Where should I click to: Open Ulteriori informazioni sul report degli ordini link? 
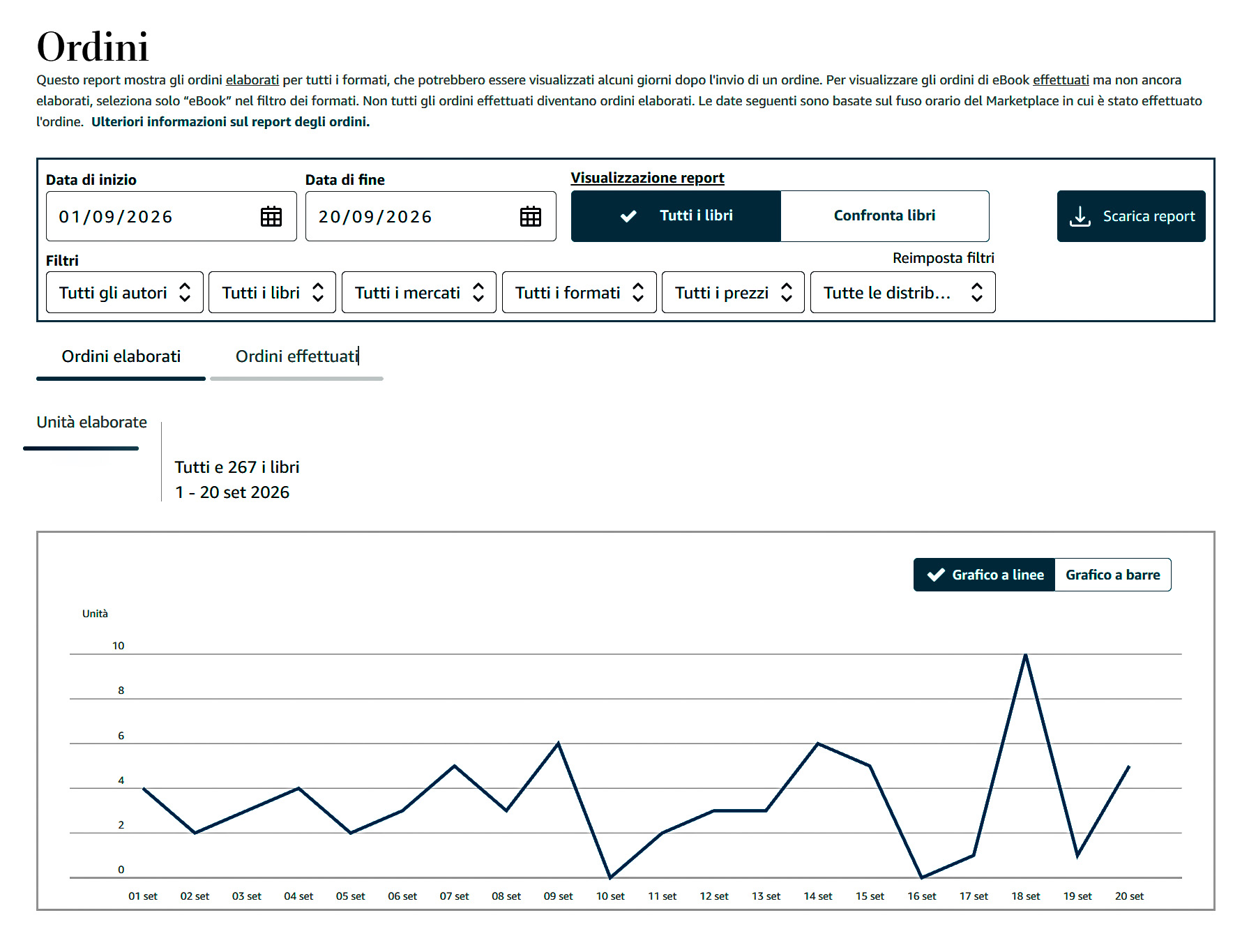230,121
